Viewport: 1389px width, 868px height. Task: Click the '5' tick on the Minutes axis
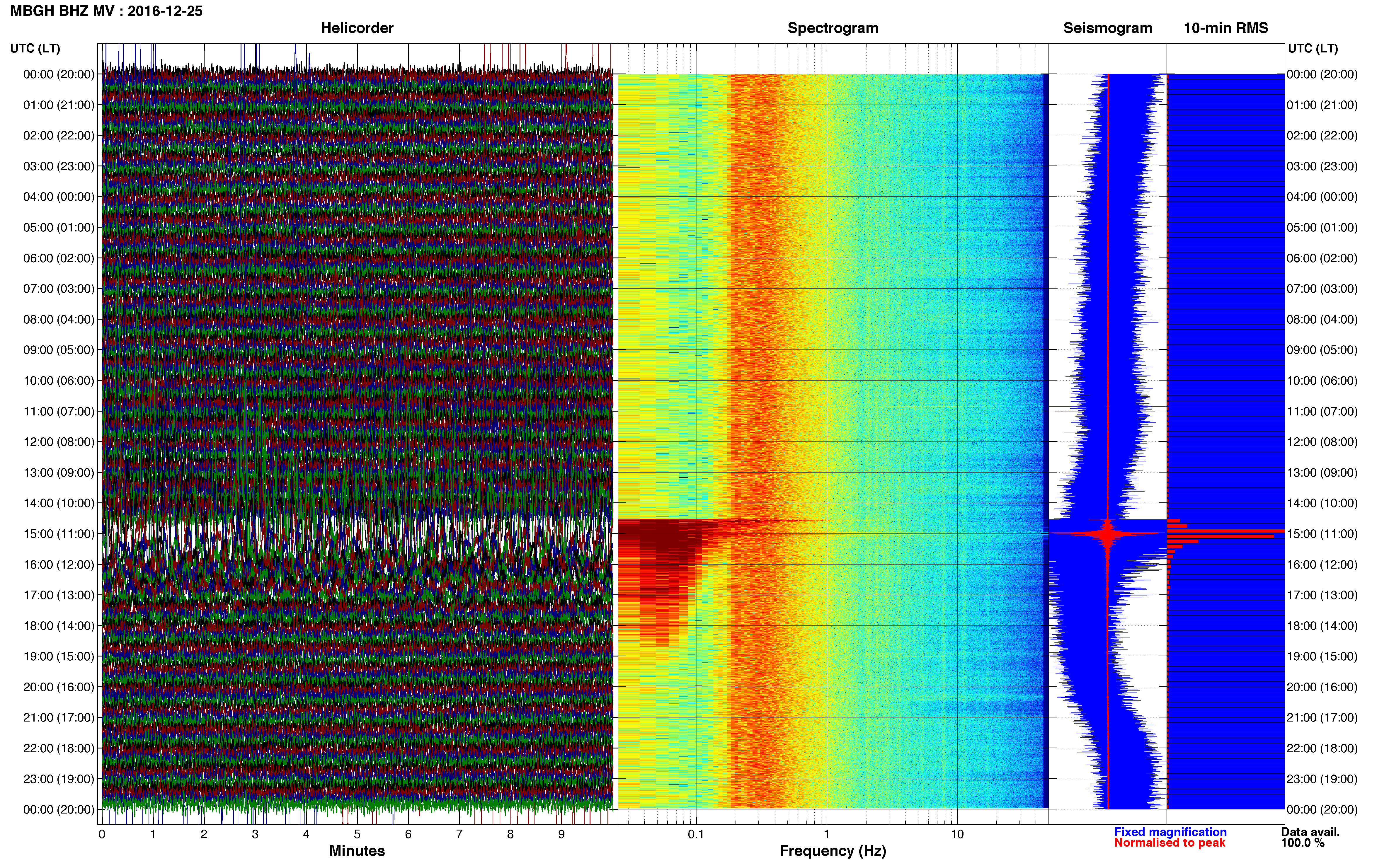click(x=357, y=835)
